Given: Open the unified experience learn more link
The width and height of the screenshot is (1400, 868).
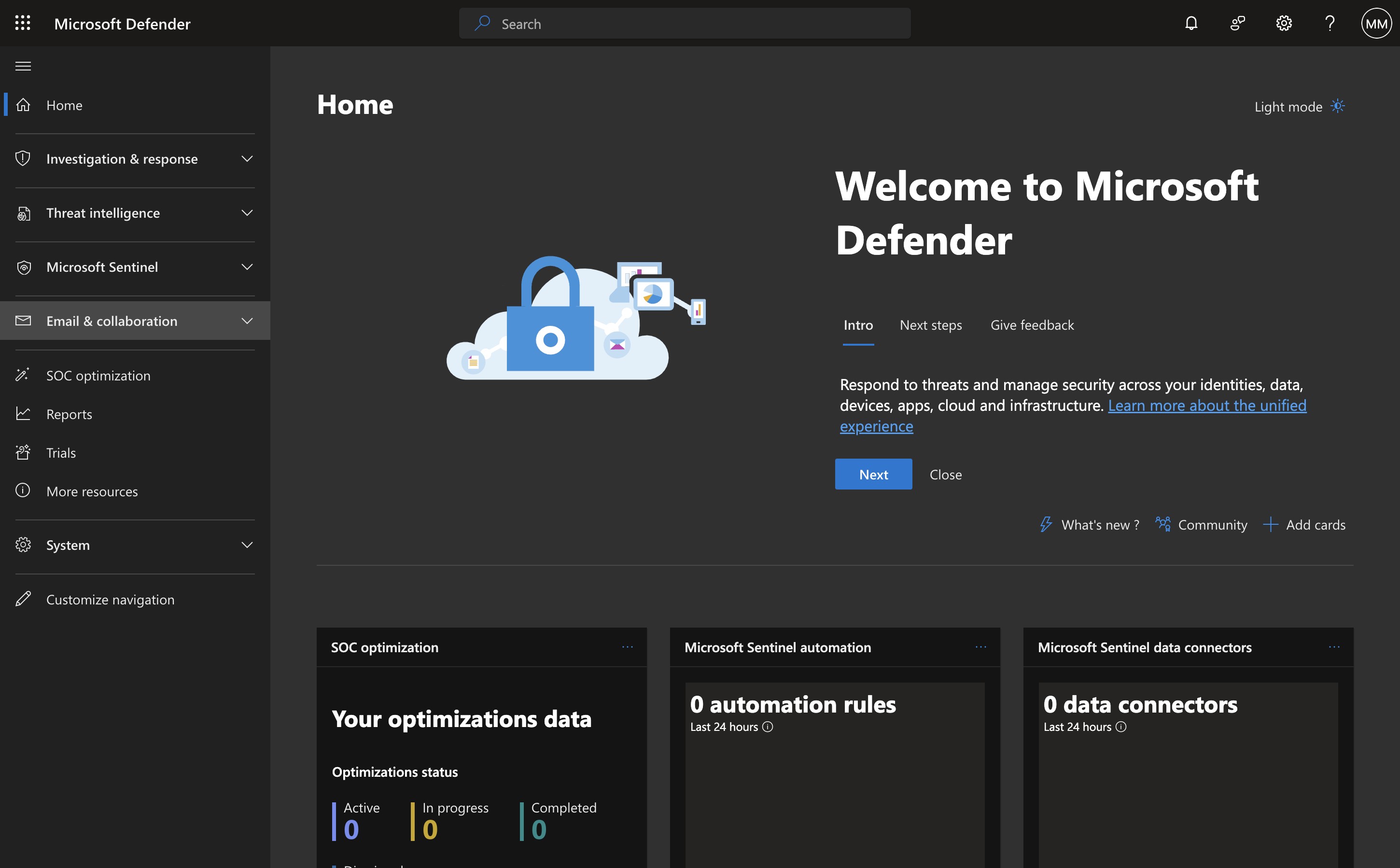Looking at the screenshot, I should tap(1206, 406).
